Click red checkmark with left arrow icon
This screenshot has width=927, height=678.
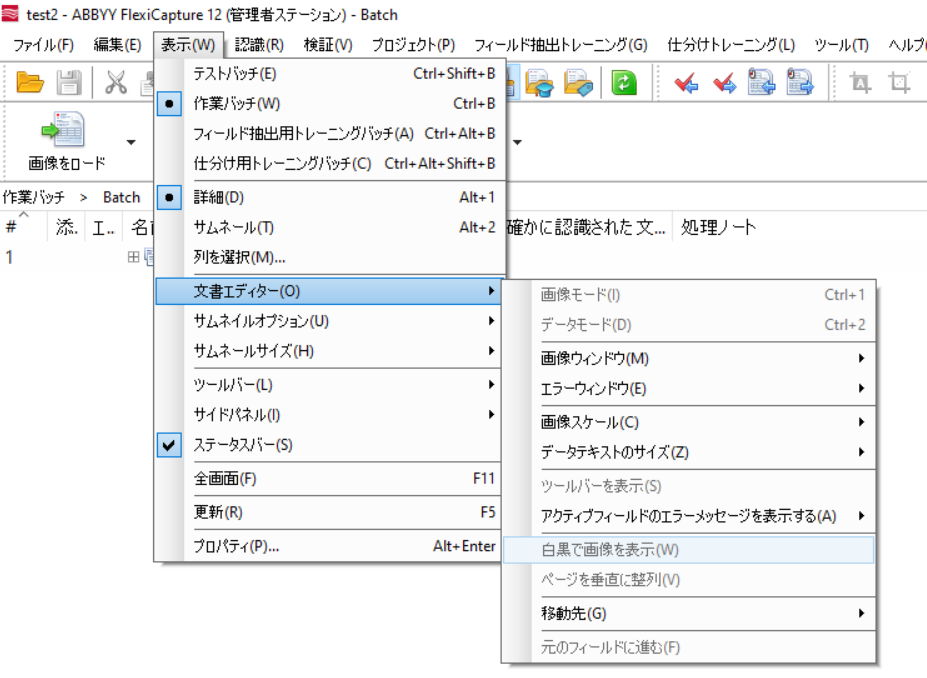[686, 83]
